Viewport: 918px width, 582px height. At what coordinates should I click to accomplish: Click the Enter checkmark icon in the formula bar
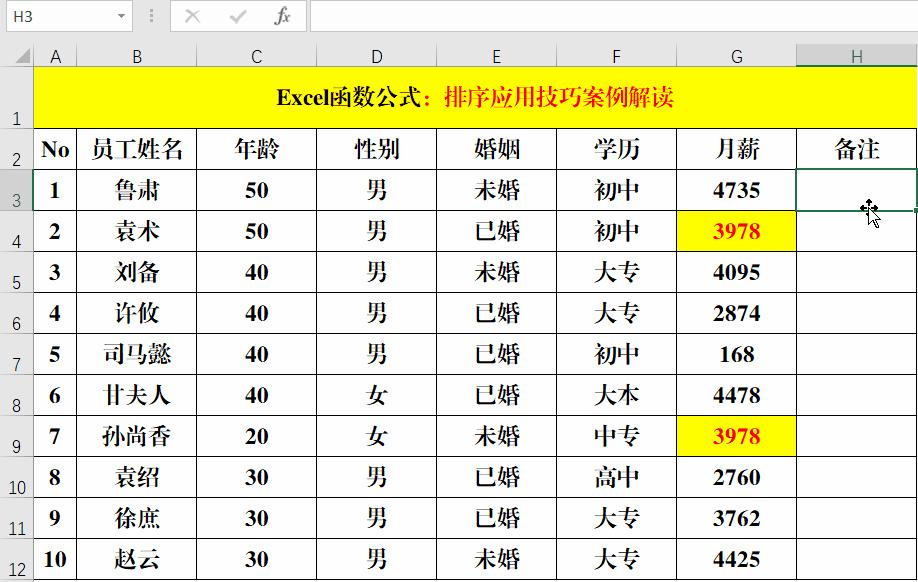[237, 16]
